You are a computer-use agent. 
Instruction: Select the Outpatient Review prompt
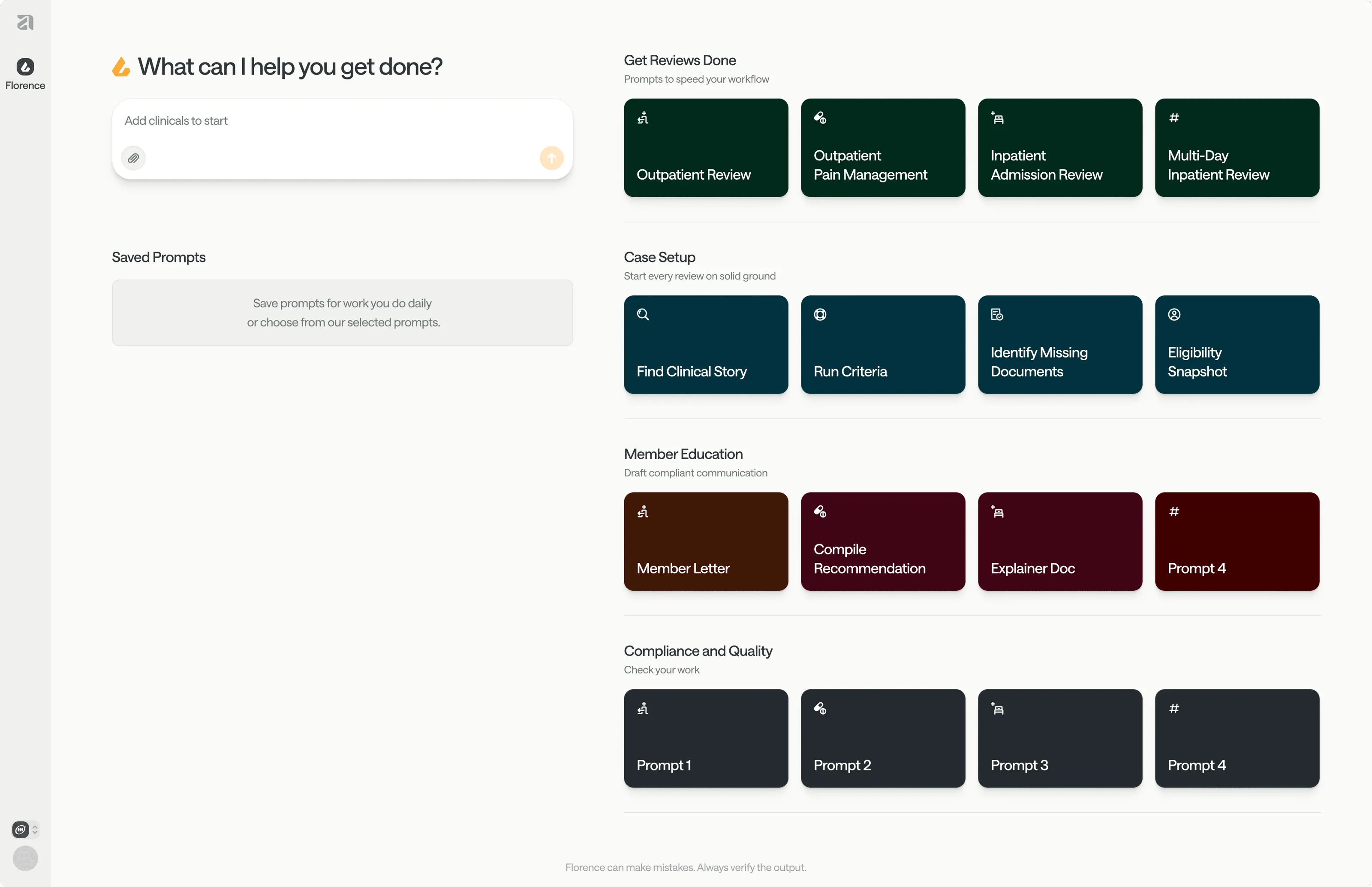tap(706, 147)
